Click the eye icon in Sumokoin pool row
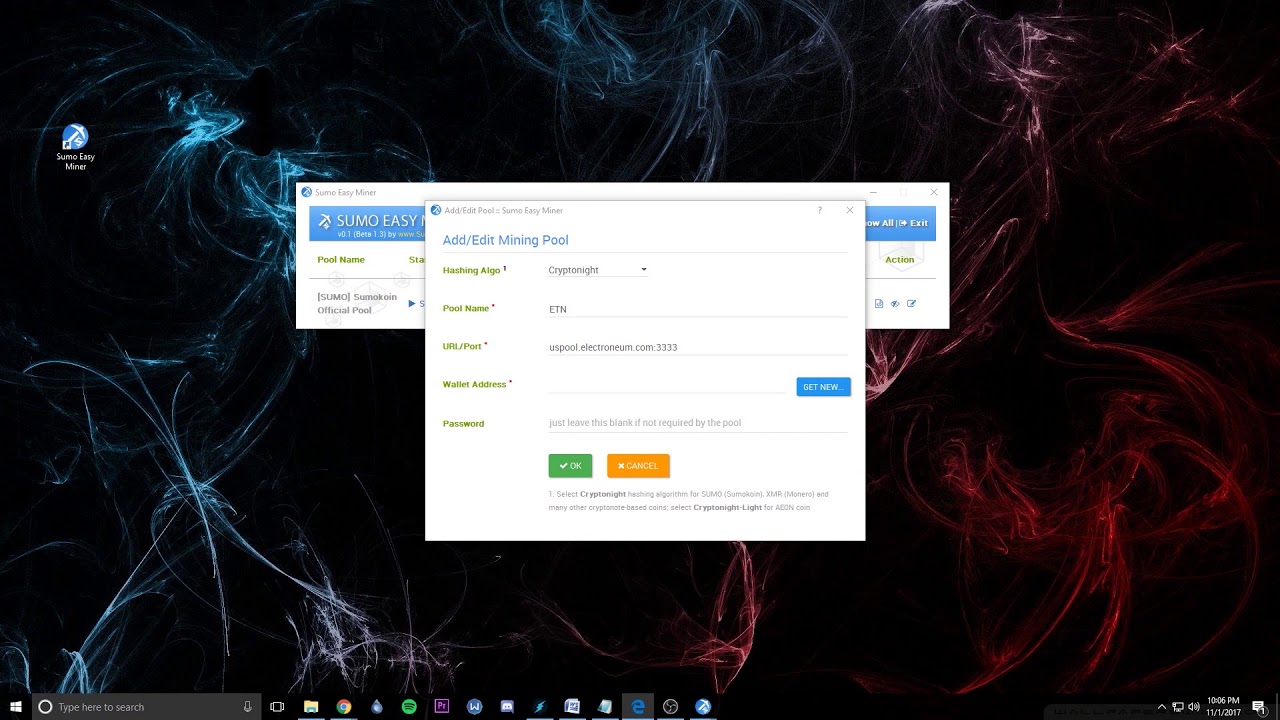The width and height of the screenshot is (1280, 720). tap(895, 303)
